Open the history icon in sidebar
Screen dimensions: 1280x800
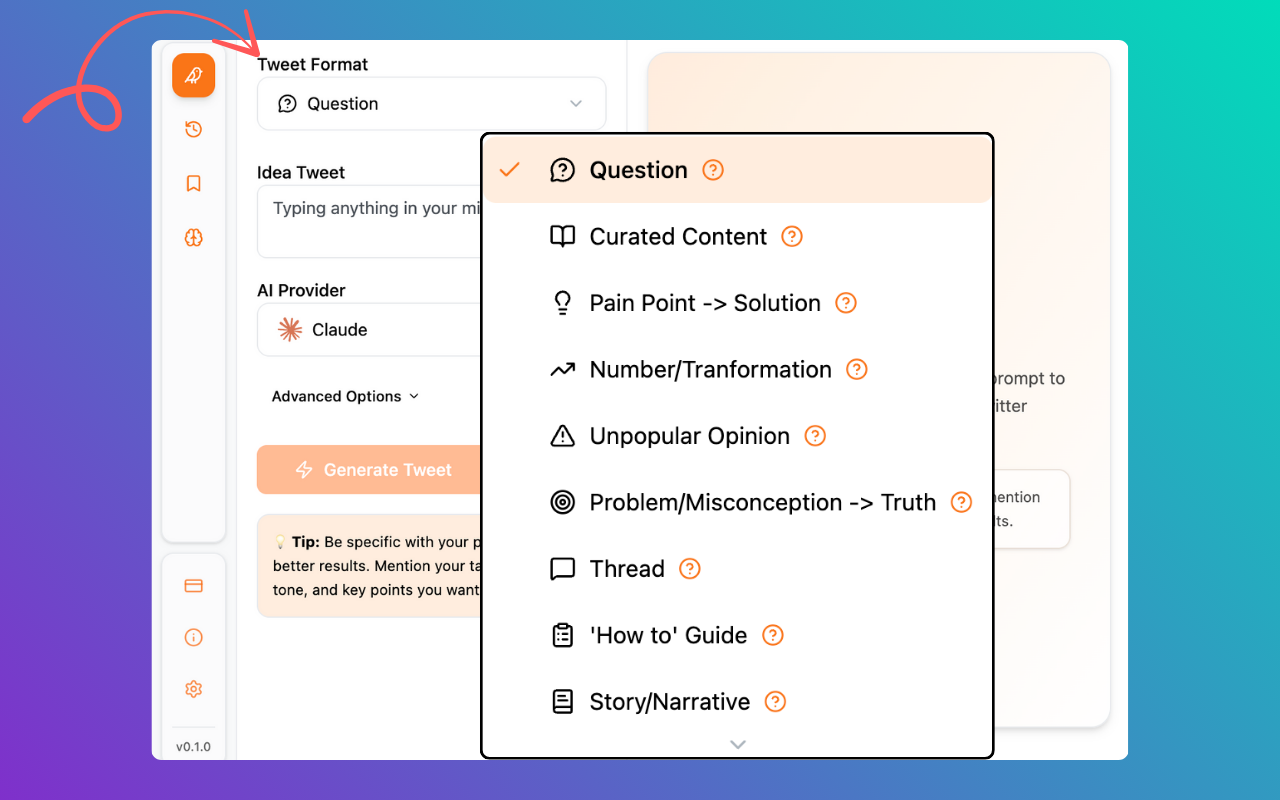click(x=193, y=129)
